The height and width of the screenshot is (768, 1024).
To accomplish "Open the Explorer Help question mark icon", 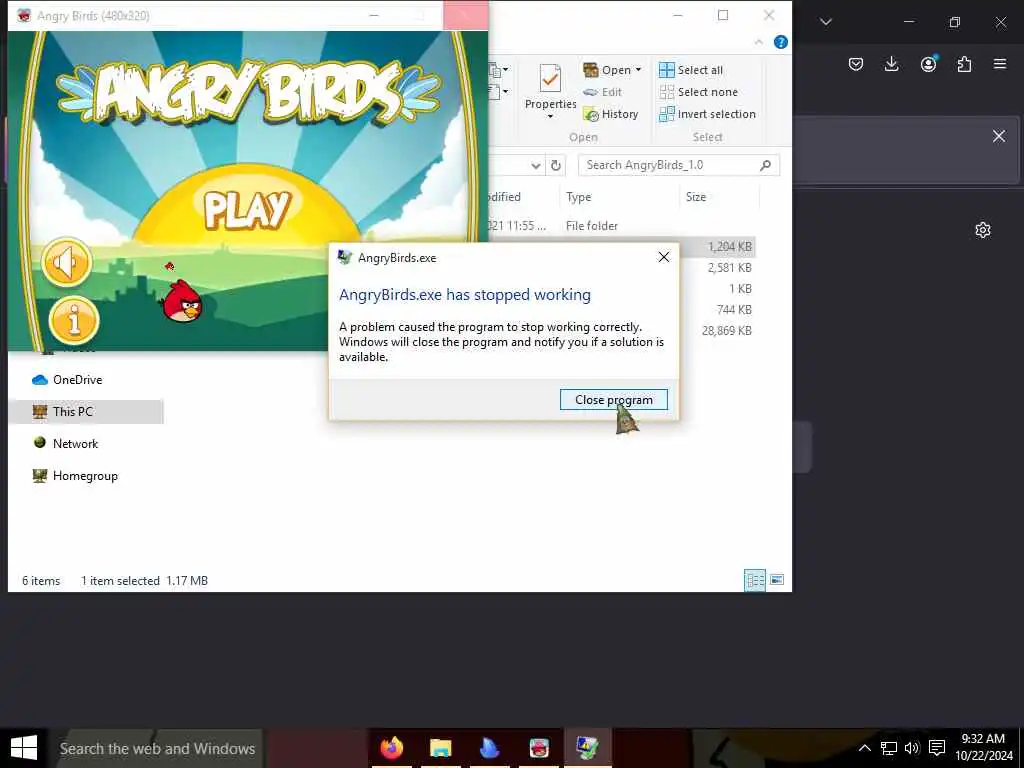I will coord(780,42).
